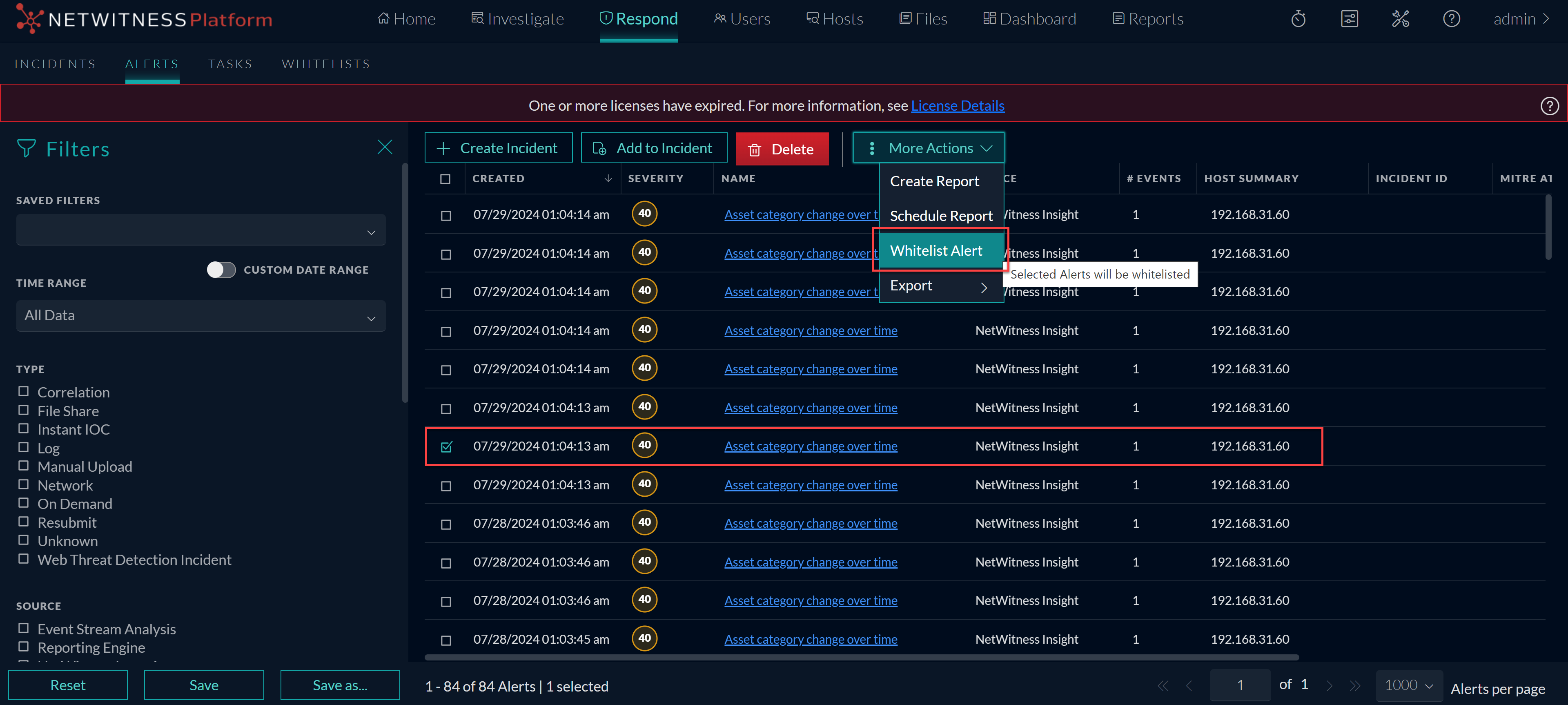Screen dimensions: 1568x705
Task: Check the Event Stream Analysis source filter
Action: click(x=23, y=628)
